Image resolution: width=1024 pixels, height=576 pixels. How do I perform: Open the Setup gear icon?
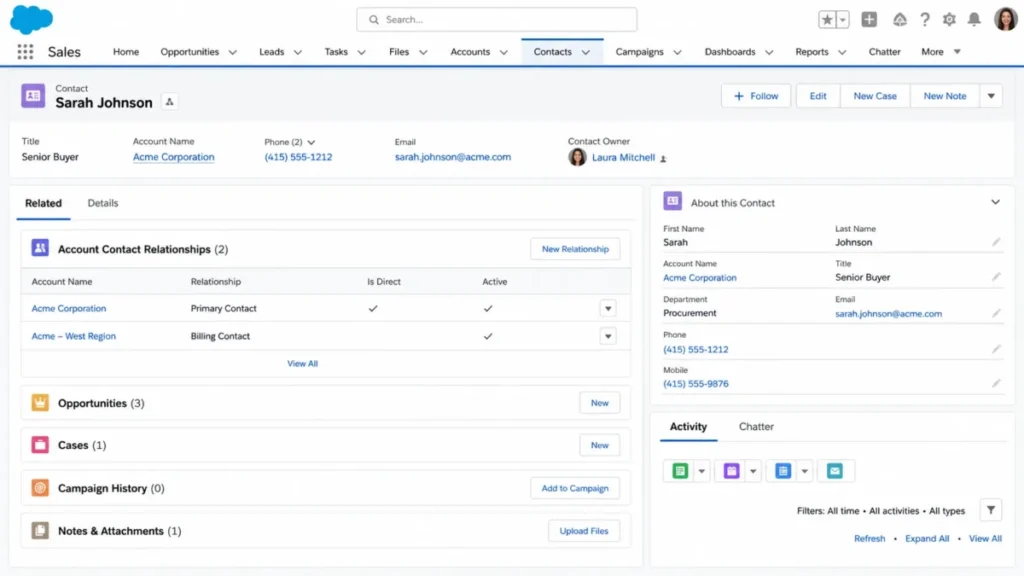coord(949,20)
